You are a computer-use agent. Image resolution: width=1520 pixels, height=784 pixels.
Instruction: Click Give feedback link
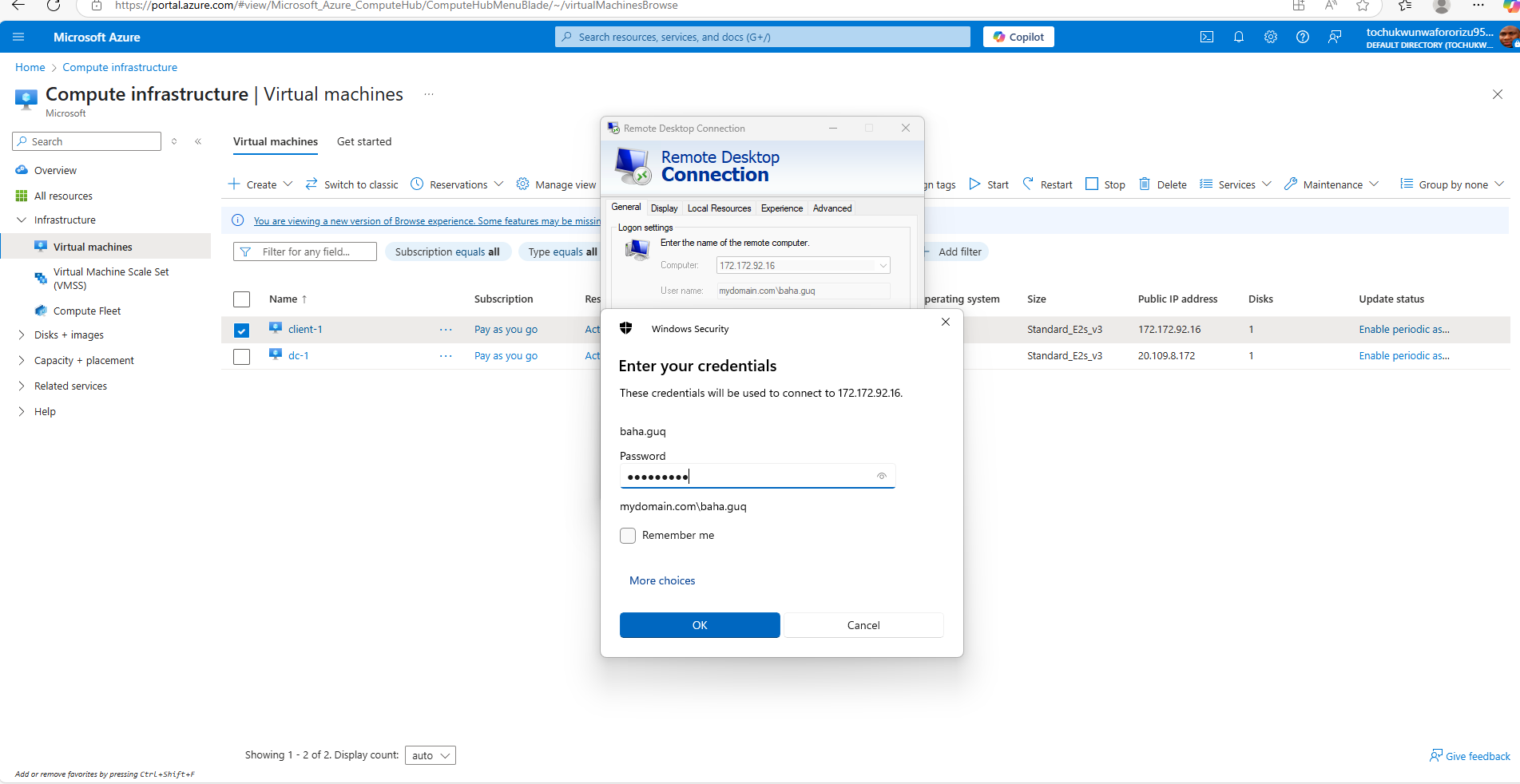(1470, 756)
